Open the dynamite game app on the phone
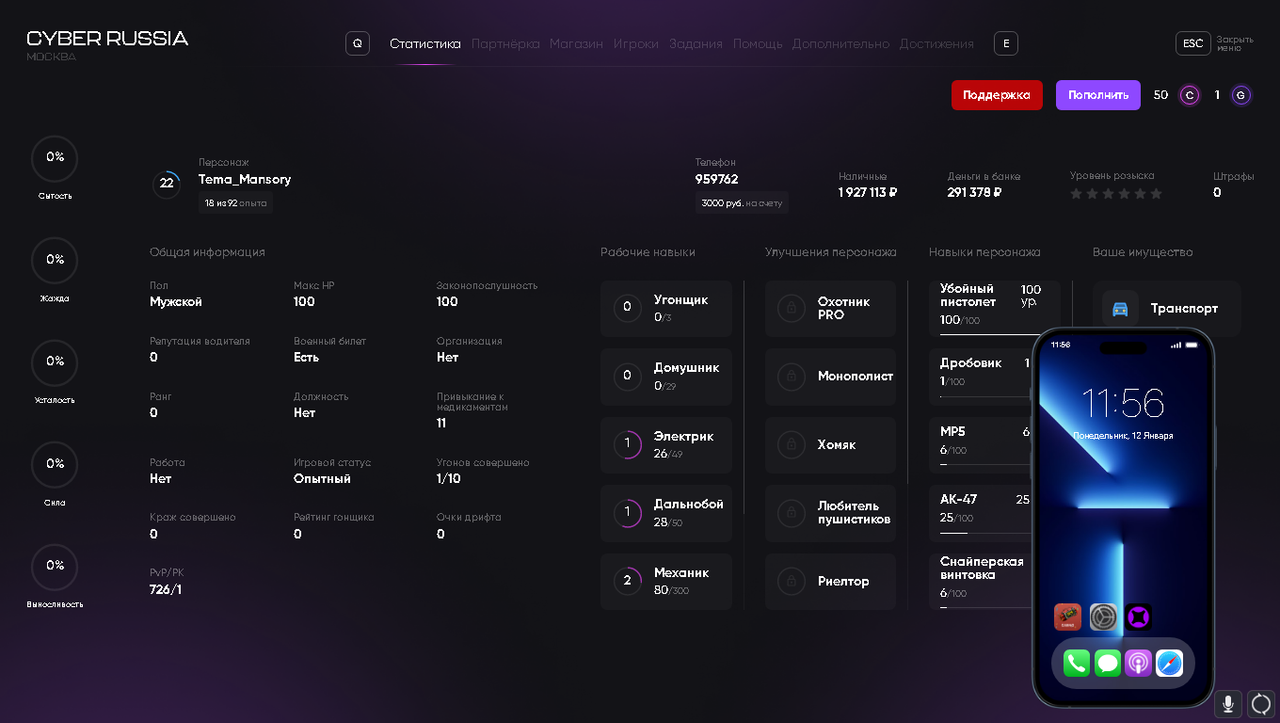The image size is (1280, 723). click(x=1068, y=617)
